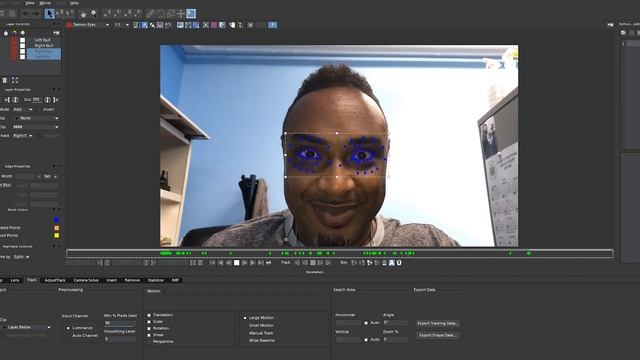Select the Left Null layer

(x=43, y=40)
